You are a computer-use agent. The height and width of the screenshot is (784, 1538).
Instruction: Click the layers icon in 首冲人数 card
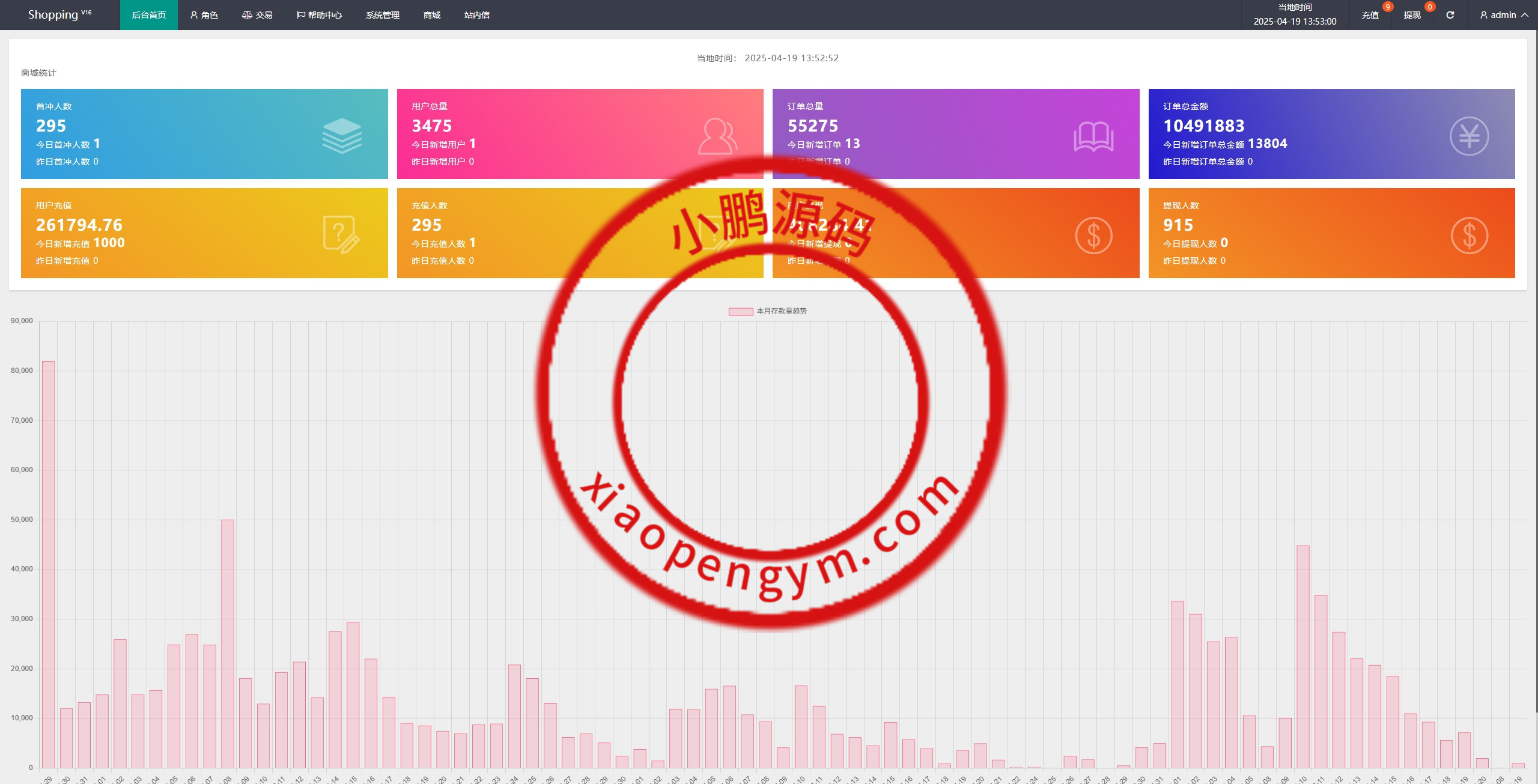(x=342, y=135)
